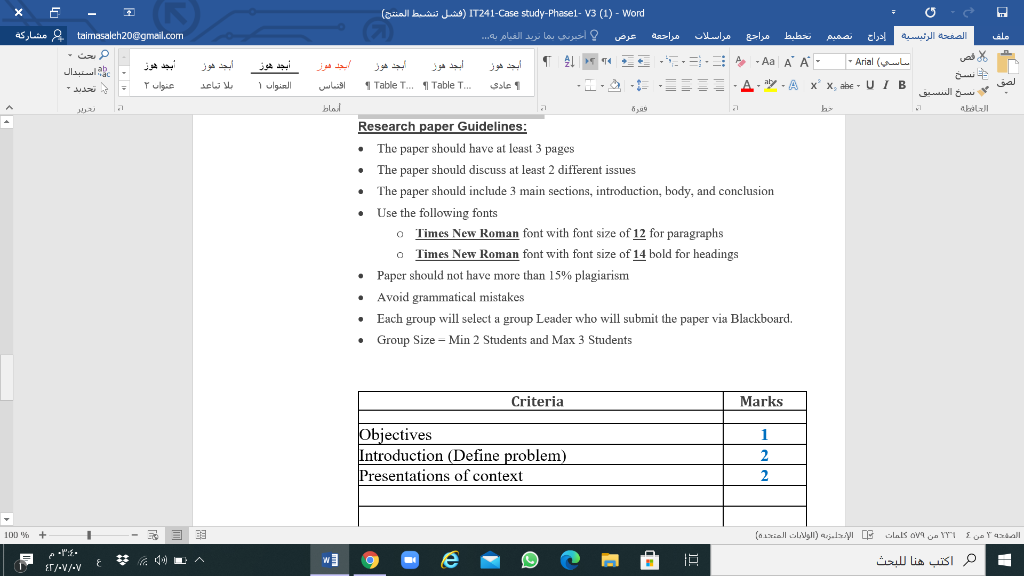Click the Cut (قص) icon

[x=982, y=56]
